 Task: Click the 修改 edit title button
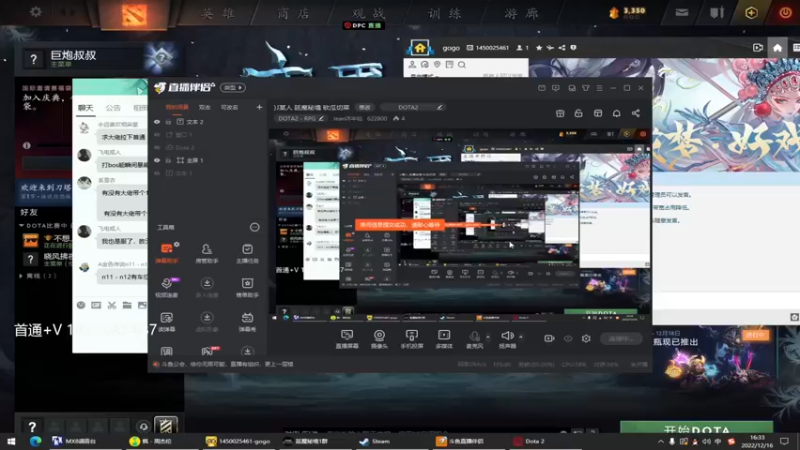pos(365,107)
